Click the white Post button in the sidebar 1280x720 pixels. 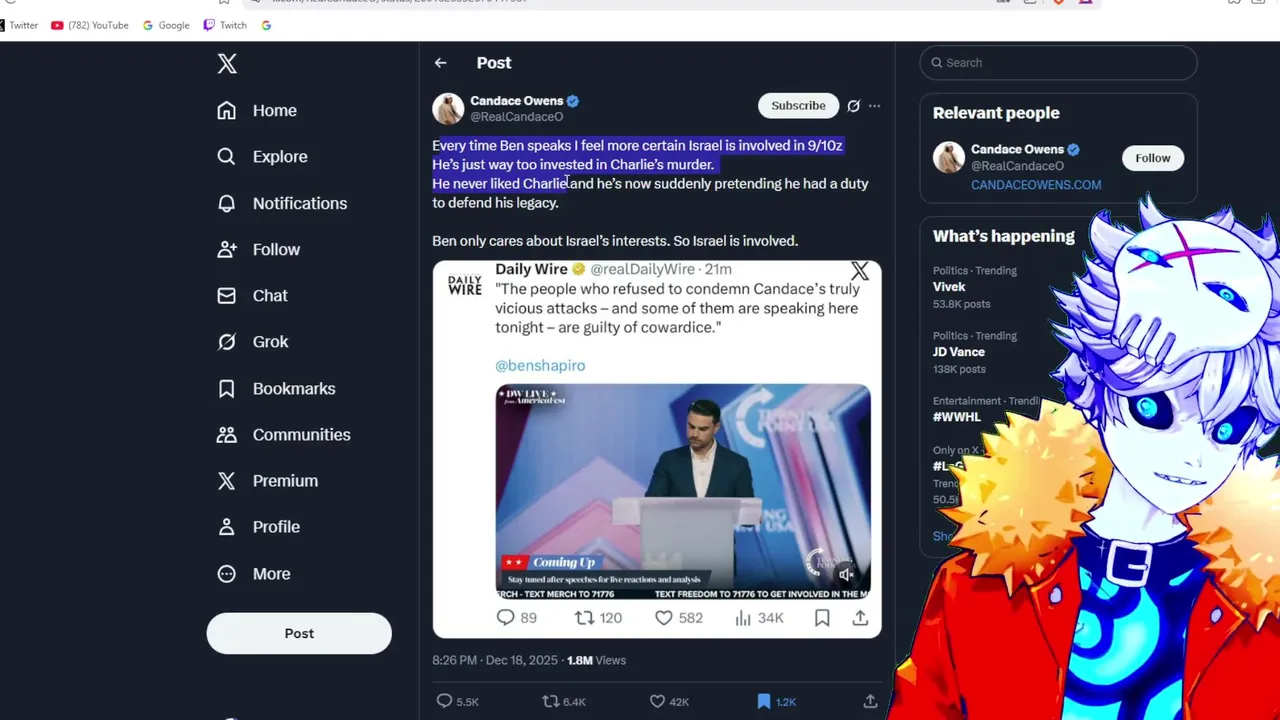click(x=299, y=633)
